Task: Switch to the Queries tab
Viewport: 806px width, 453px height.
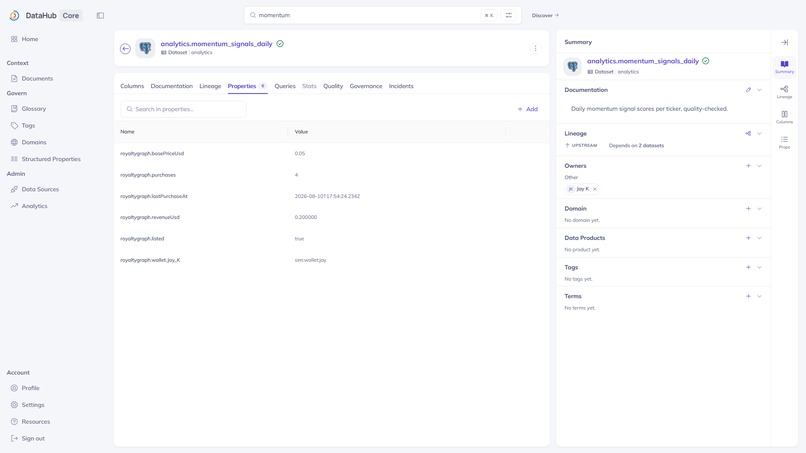Action: tap(285, 86)
